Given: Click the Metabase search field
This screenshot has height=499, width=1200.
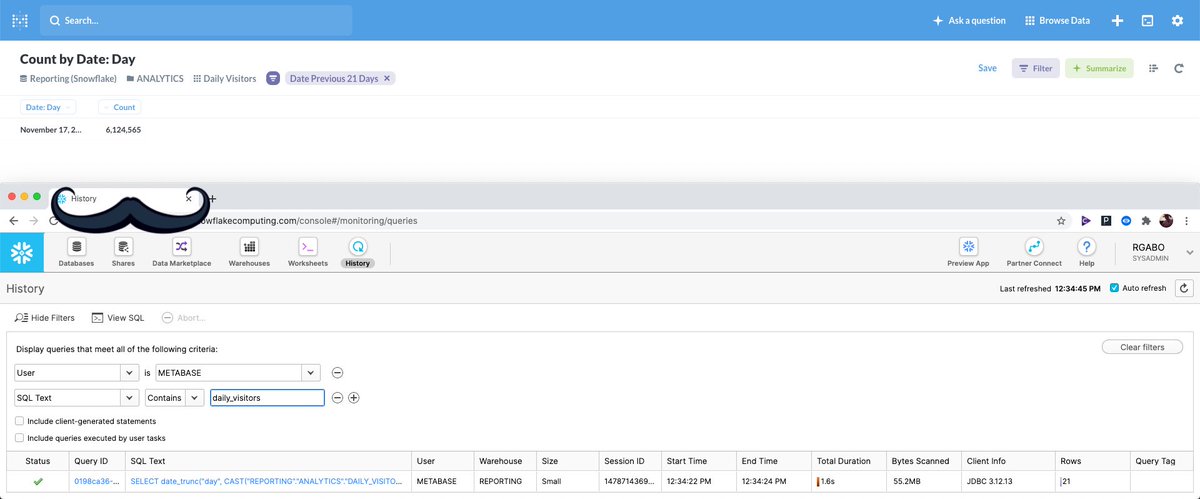Looking at the screenshot, I should [196, 20].
